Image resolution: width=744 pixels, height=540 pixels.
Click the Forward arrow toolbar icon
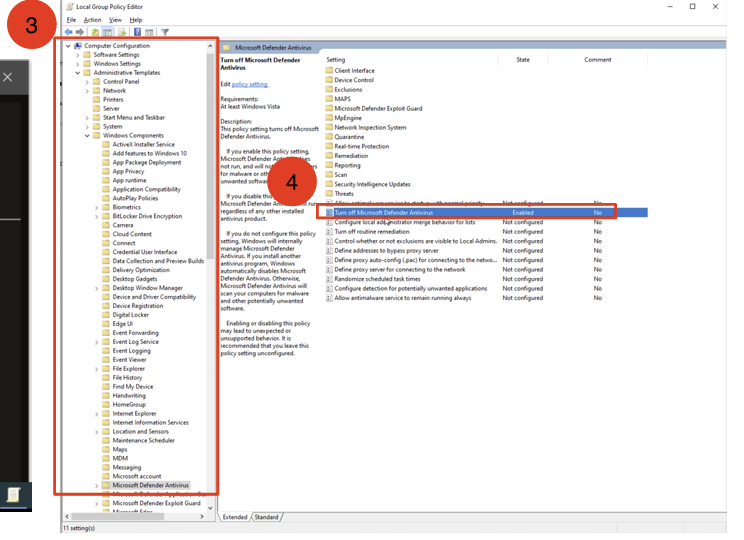(80, 32)
